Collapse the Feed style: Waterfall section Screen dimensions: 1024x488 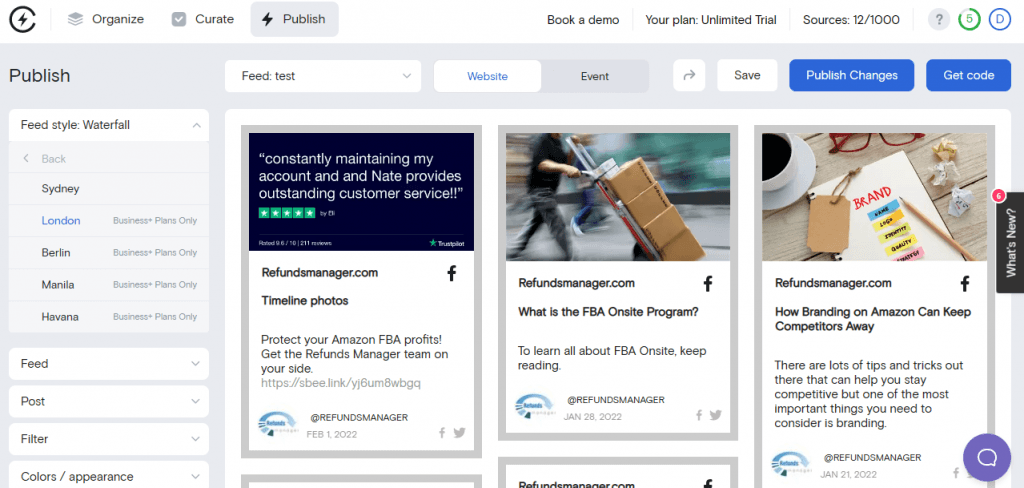pos(109,125)
